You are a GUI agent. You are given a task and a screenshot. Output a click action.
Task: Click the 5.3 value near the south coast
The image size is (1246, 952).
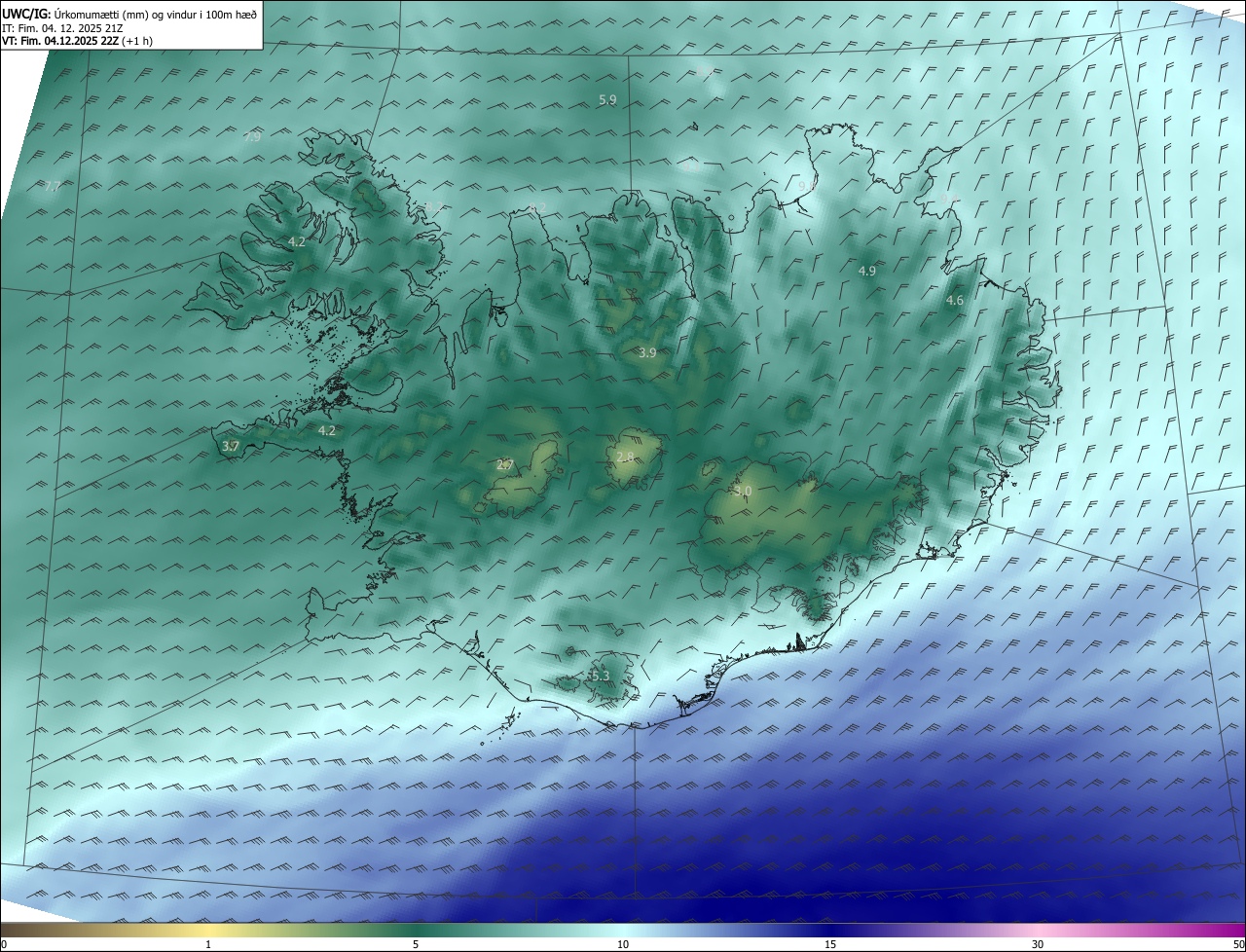click(x=599, y=676)
